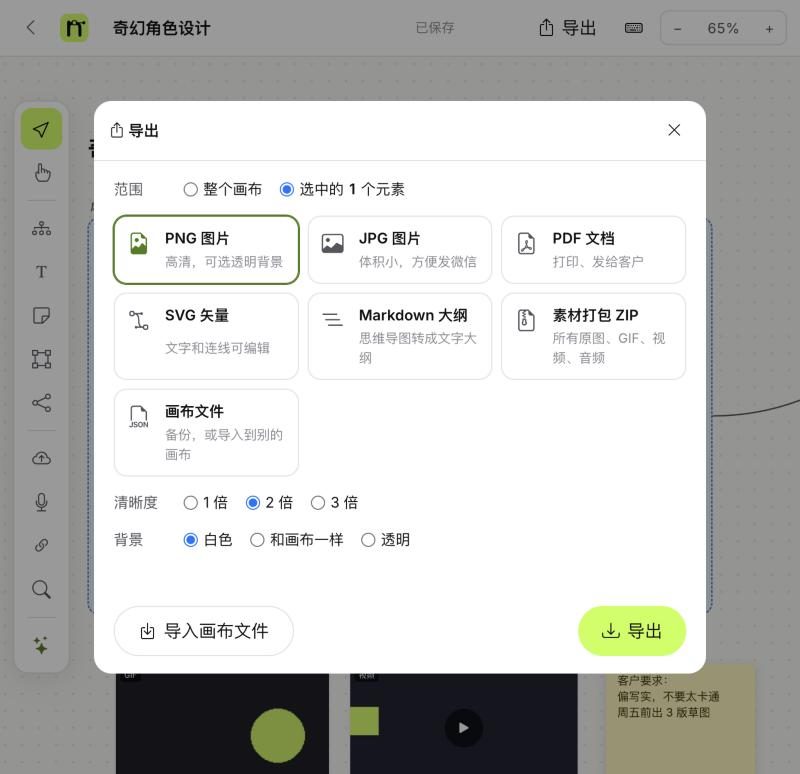Screen dimensions: 800x774
Task: Choose Markdown 大纲 export format
Action: [400, 336]
